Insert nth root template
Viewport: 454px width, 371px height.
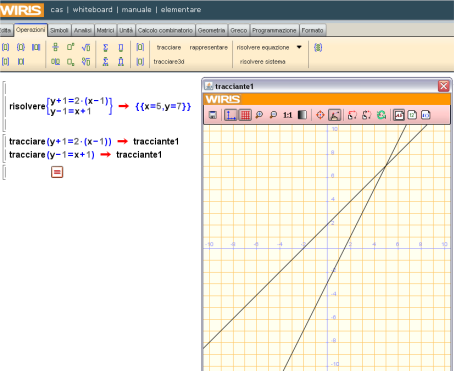click(86, 62)
